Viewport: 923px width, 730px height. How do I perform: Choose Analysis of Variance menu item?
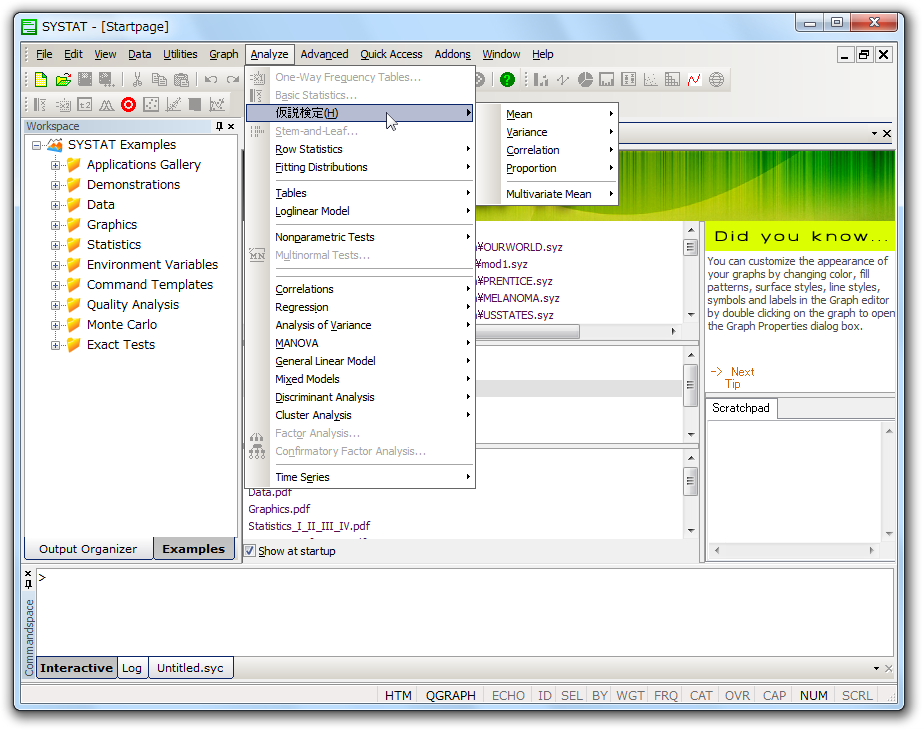(360, 325)
